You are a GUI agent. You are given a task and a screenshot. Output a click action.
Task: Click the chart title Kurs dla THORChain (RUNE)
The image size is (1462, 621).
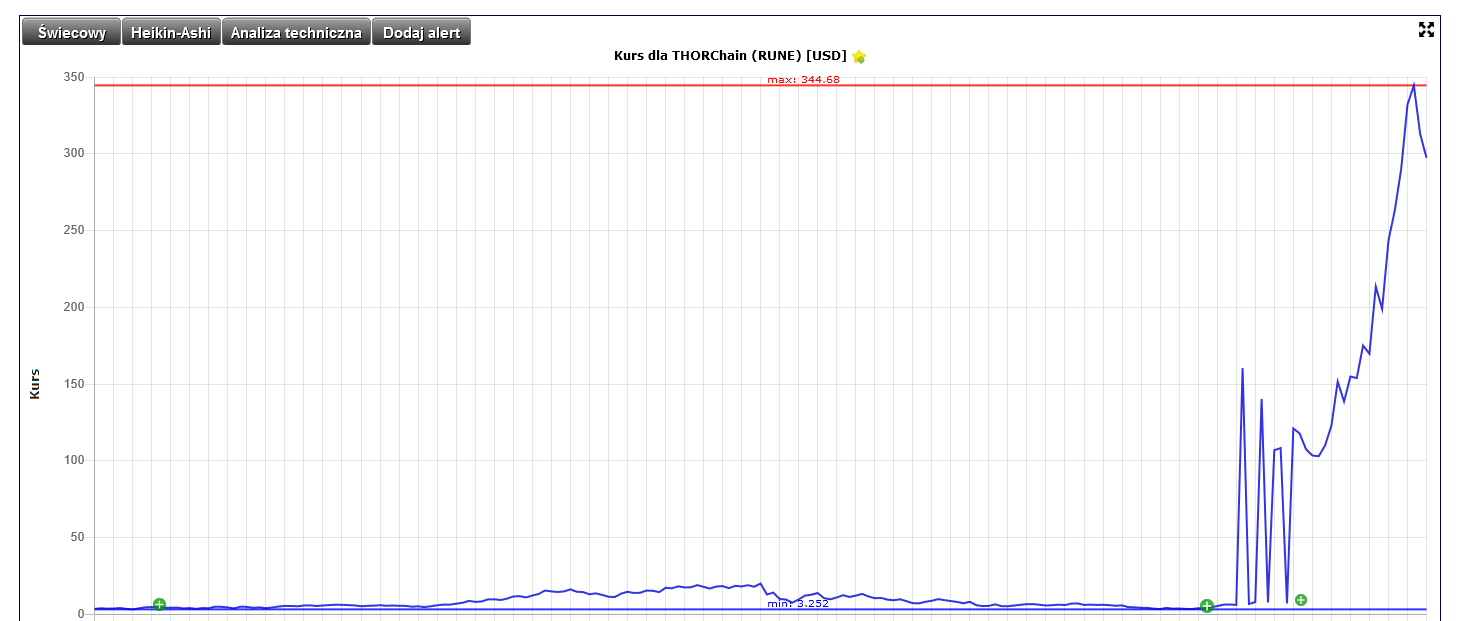pyautogui.click(x=729, y=56)
